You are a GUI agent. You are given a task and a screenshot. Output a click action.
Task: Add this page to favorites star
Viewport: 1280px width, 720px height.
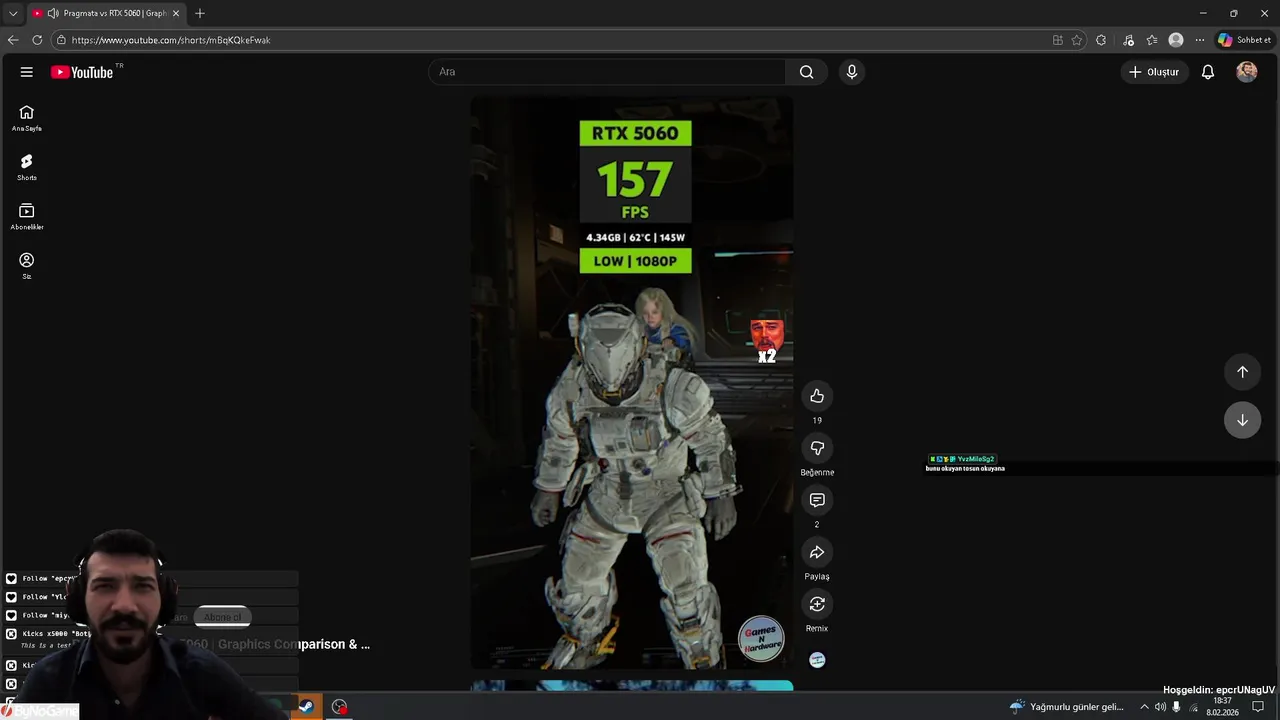coord(1077,40)
